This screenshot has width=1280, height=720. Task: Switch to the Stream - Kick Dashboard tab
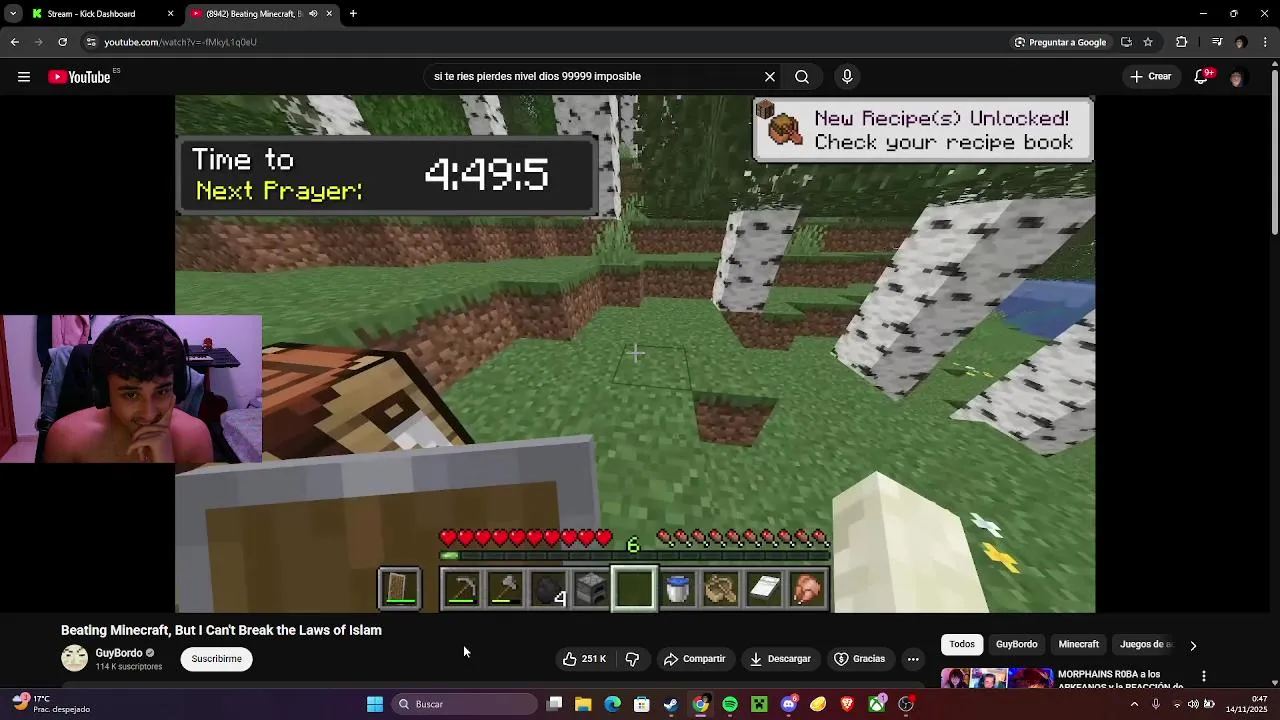[x=92, y=14]
